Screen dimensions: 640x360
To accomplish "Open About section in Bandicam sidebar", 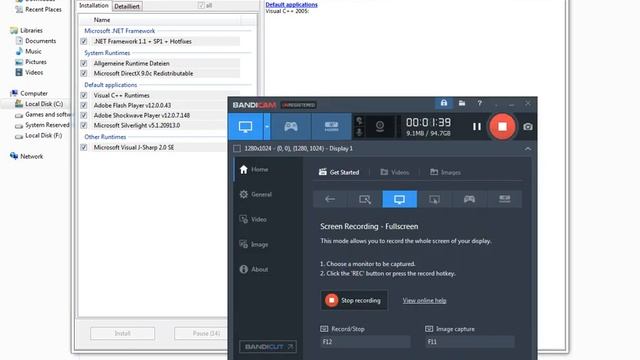I will pos(254,269).
